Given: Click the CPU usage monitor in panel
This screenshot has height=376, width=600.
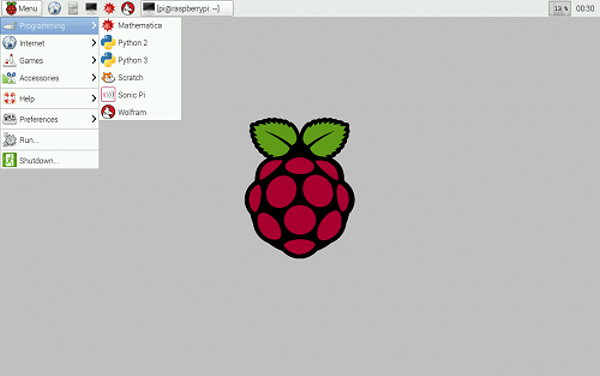Looking at the screenshot, I should (560, 8).
